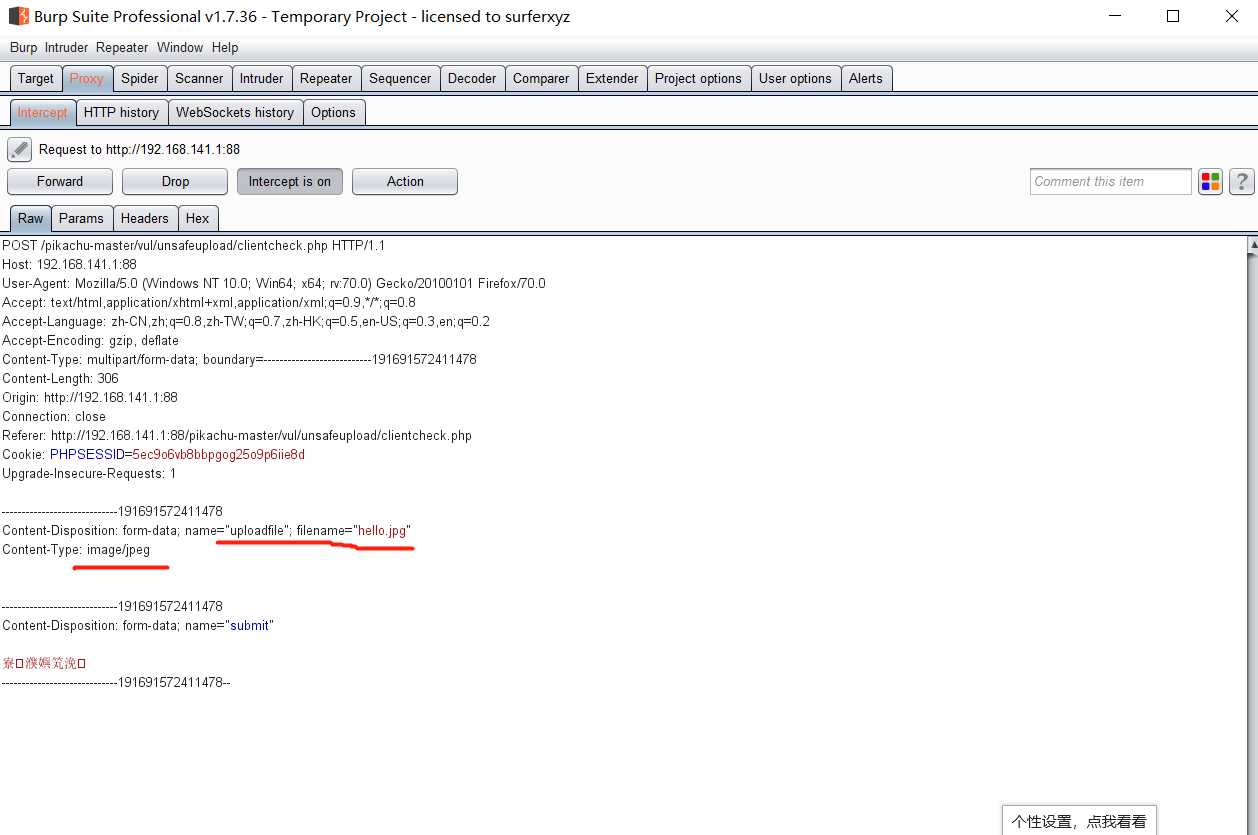Open the Decoder tab

pos(472,78)
